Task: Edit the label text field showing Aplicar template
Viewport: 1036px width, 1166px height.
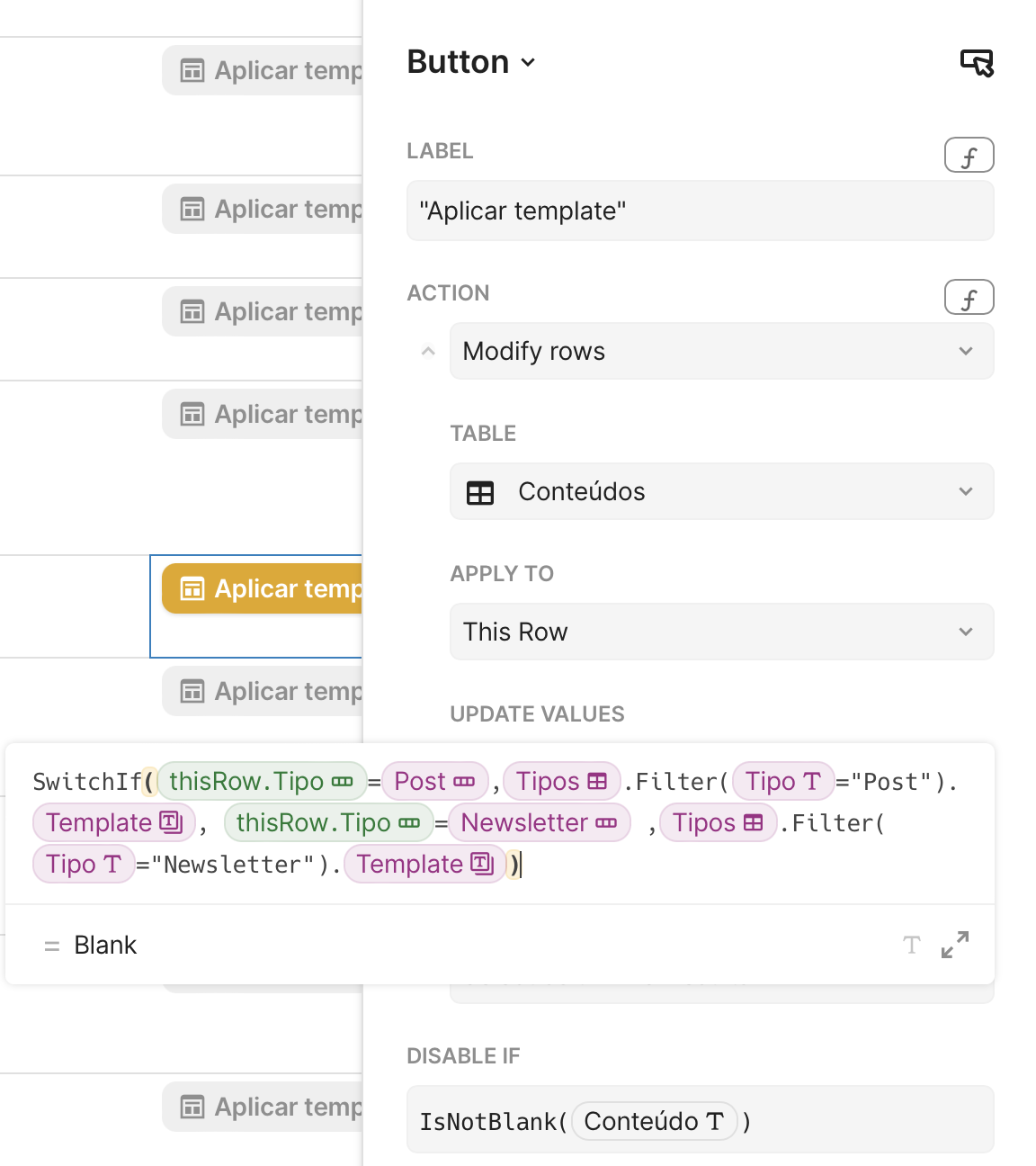Action: coord(700,211)
